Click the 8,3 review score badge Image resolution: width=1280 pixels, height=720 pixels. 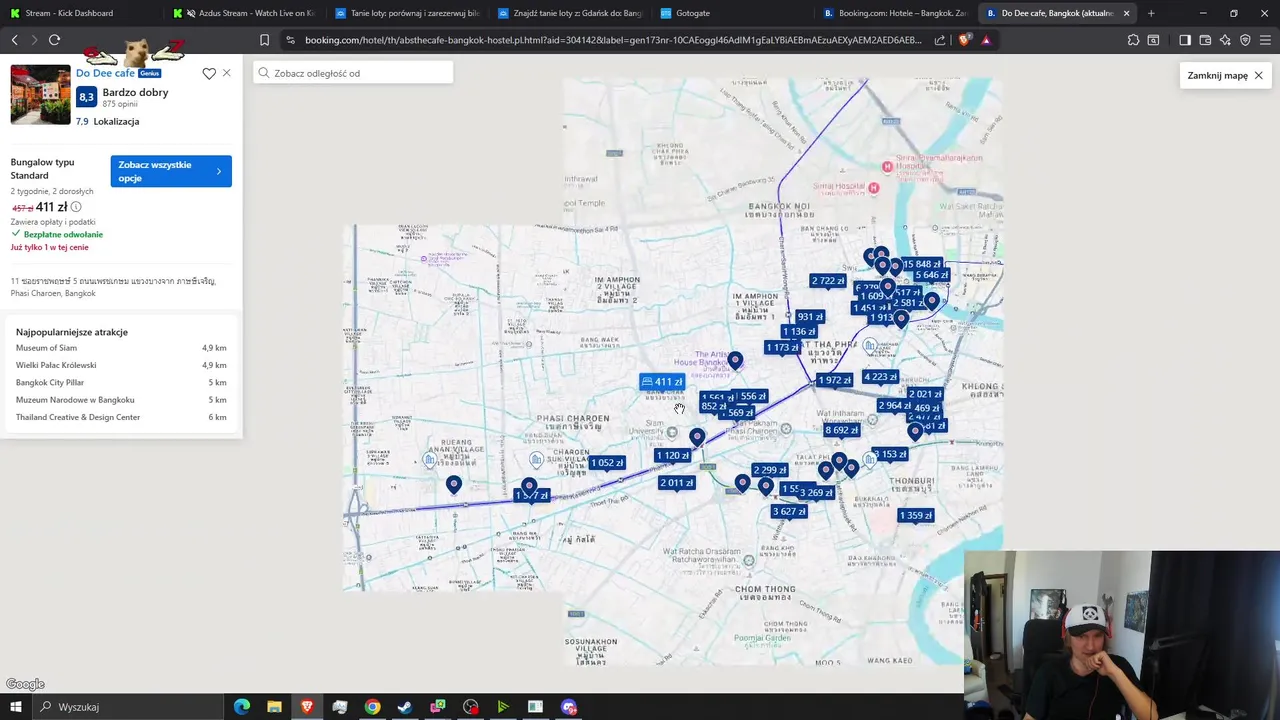pos(86,97)
